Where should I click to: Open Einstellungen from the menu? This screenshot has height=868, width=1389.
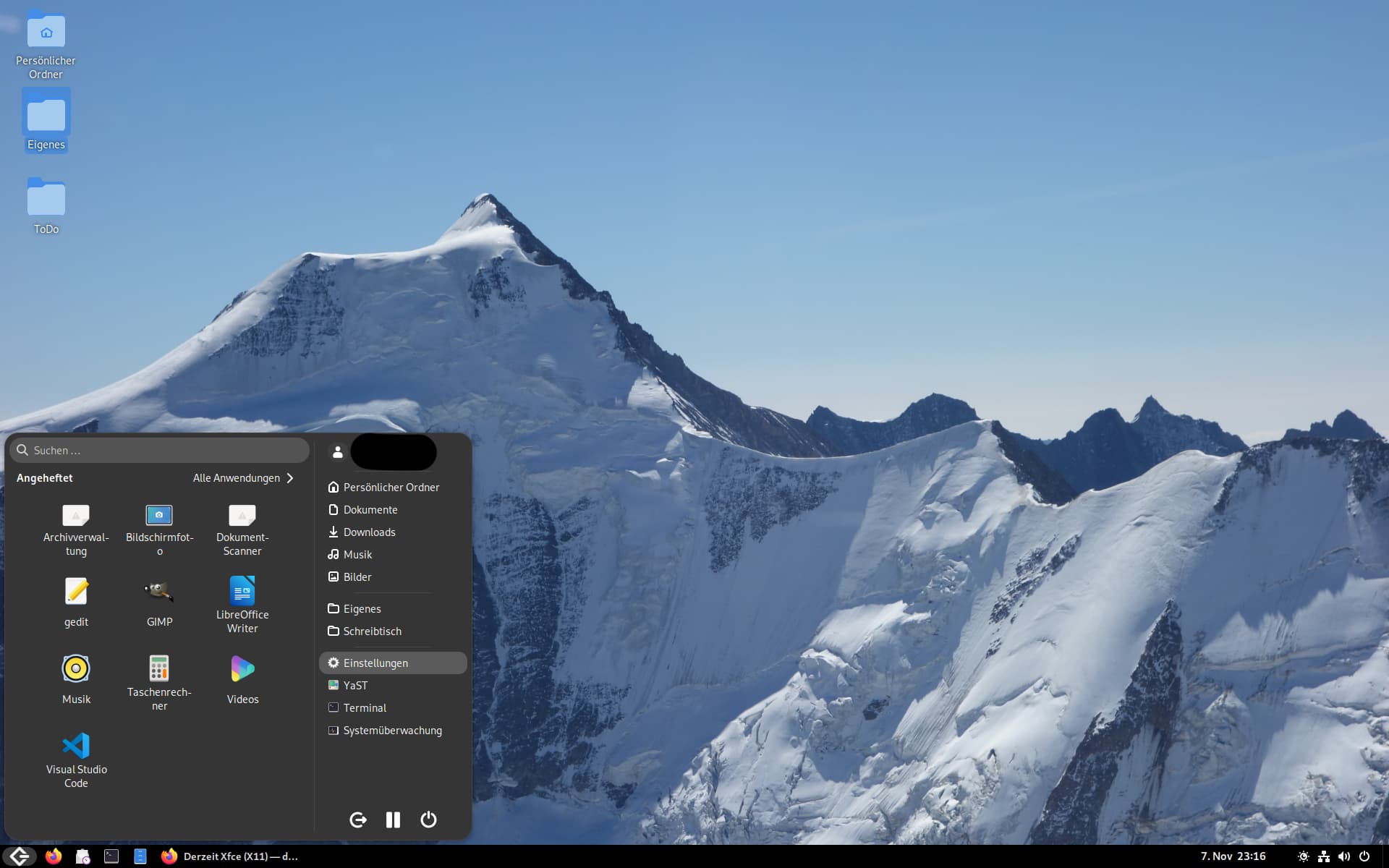tap(375, 663)
